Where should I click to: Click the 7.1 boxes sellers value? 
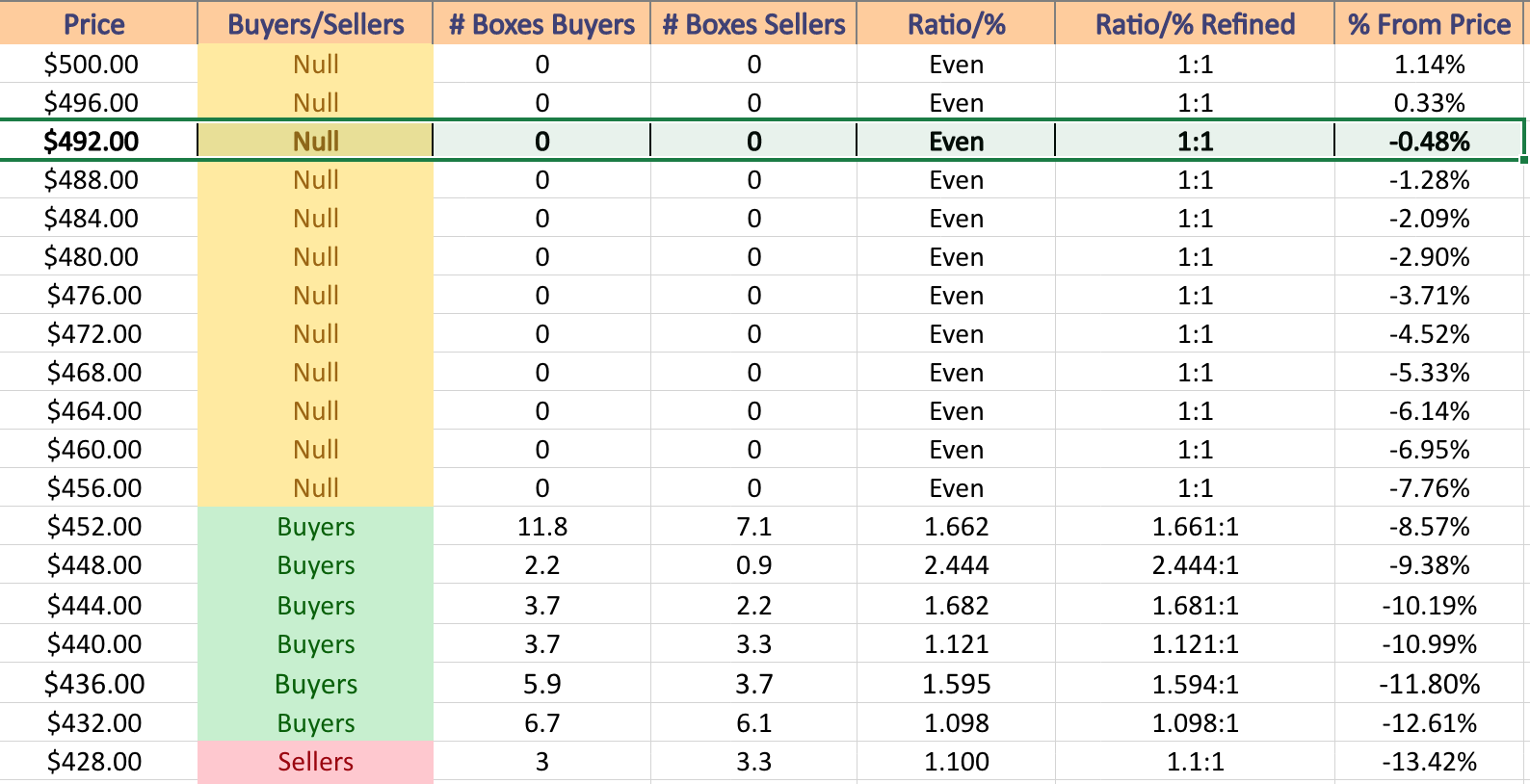click(x=753, y=526)
